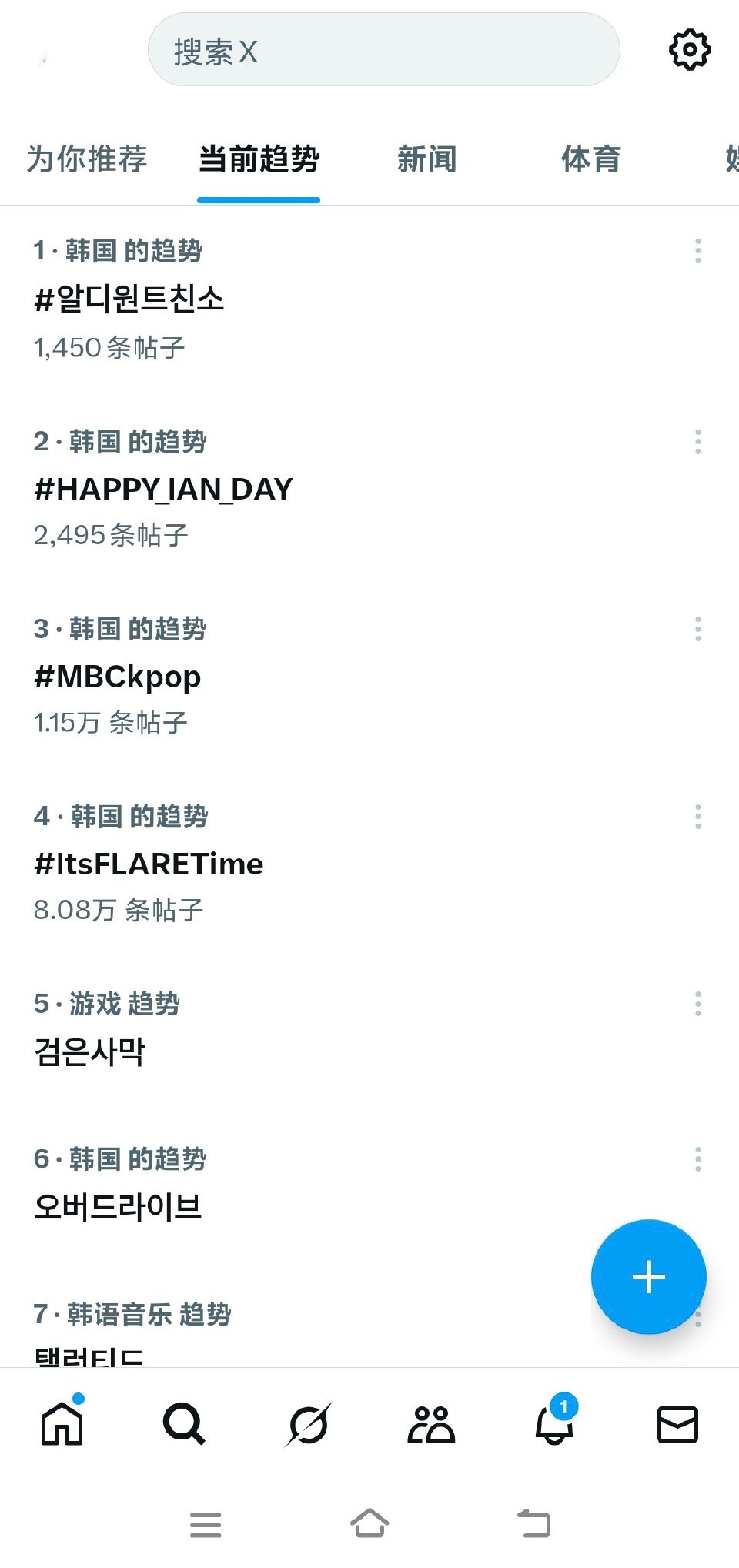Tap the Home icon in bottom bar

coord(62,1424)
